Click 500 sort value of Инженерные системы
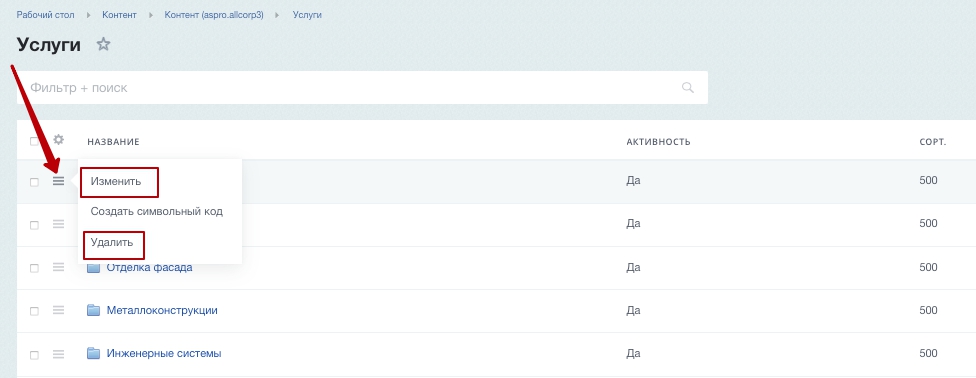The image size is (976, 378). coord(928,353)
